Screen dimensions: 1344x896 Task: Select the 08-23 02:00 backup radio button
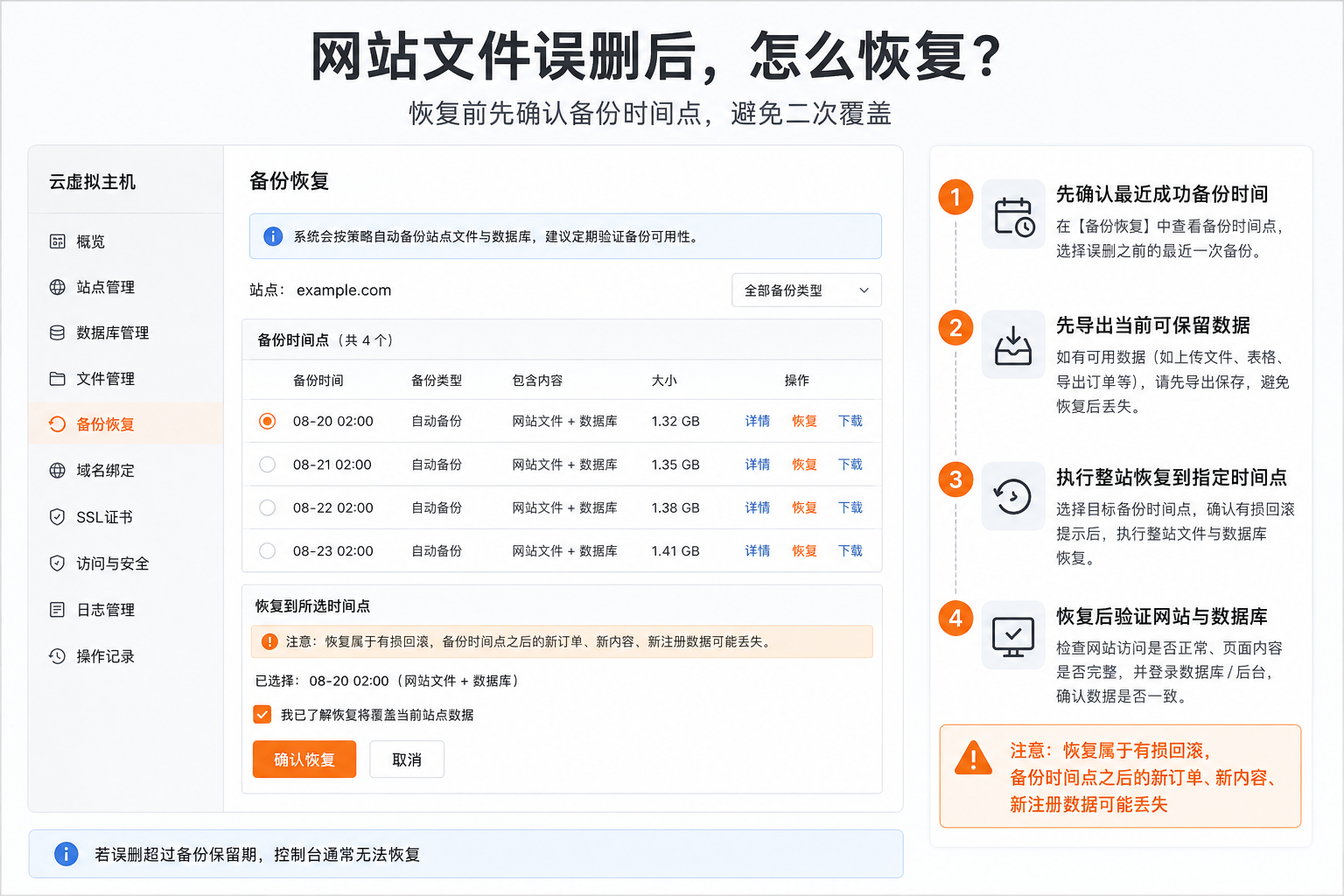(x=268, y=551)
